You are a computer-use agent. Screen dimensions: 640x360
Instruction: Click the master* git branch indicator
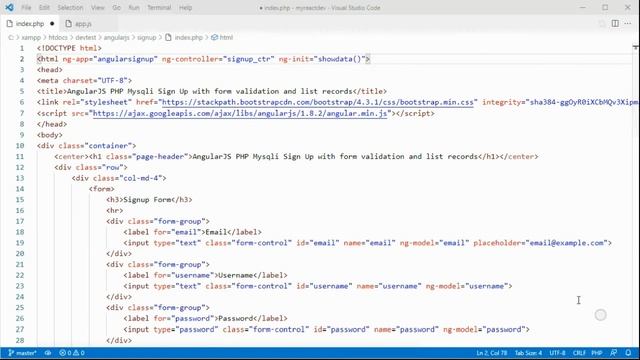tap(22, 353)
